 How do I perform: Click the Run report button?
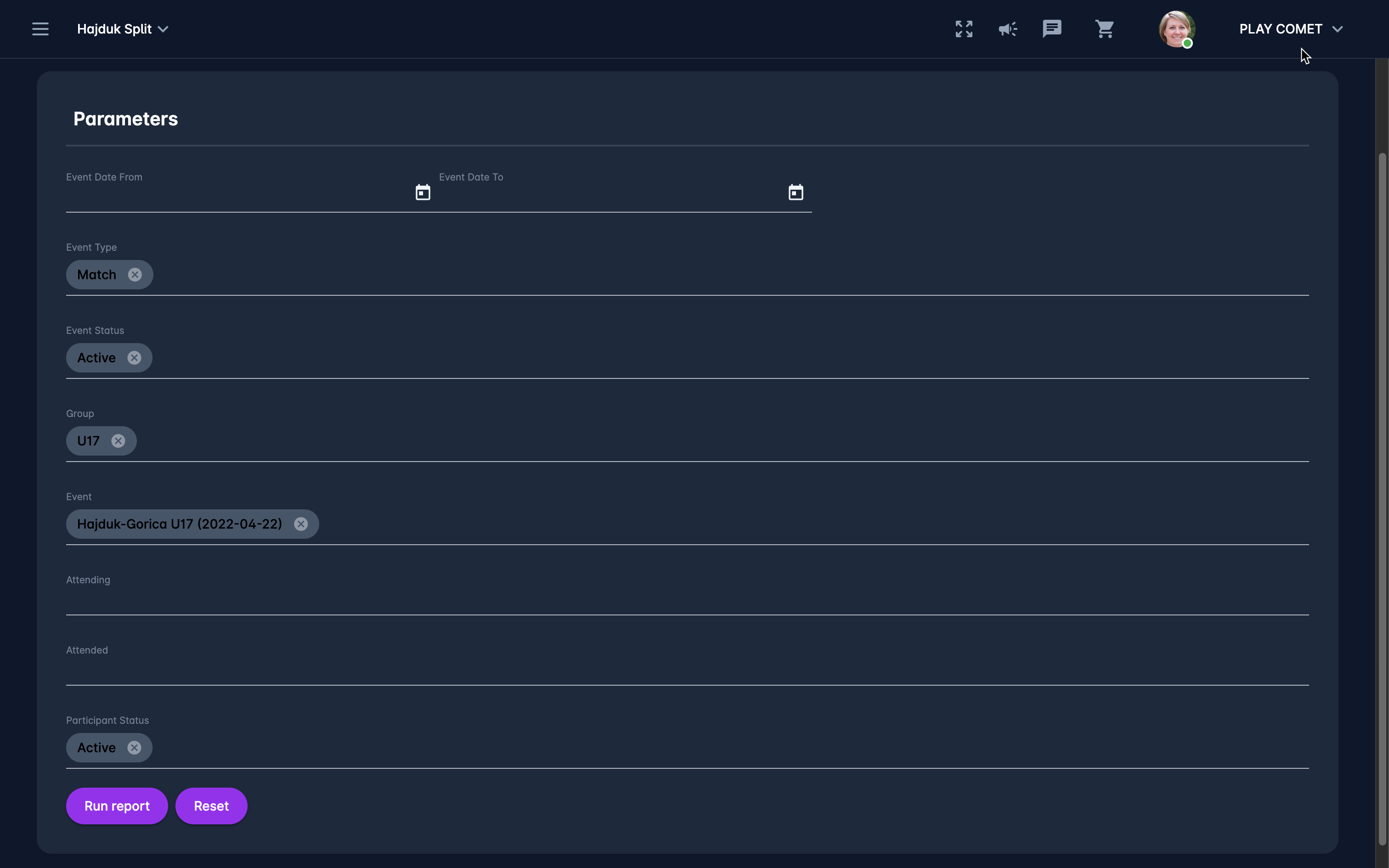point(117,806)
